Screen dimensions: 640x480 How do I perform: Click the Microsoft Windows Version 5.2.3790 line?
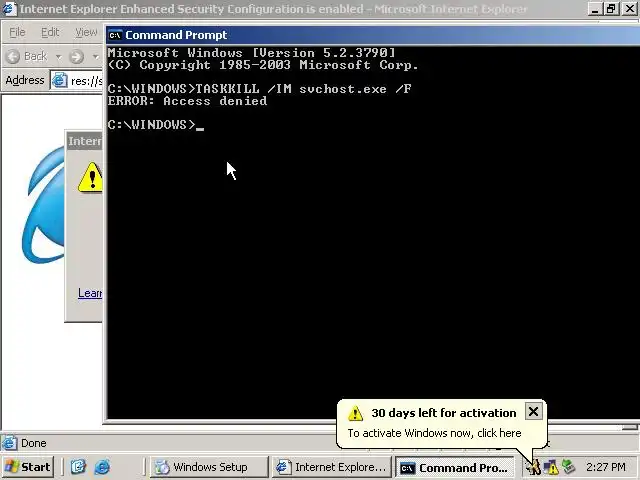(251, 53)
